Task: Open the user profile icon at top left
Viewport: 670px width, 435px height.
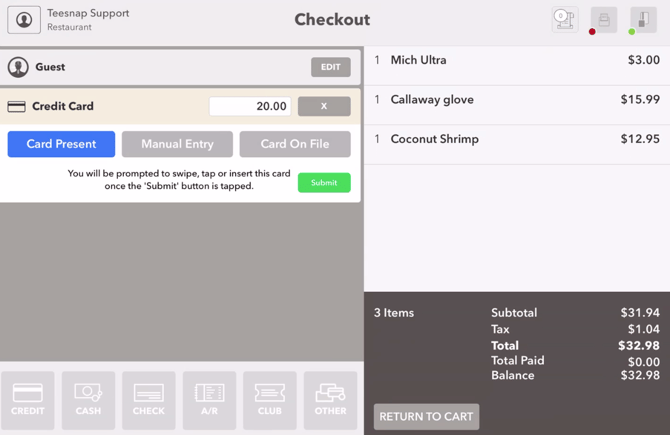Action: 24,20
